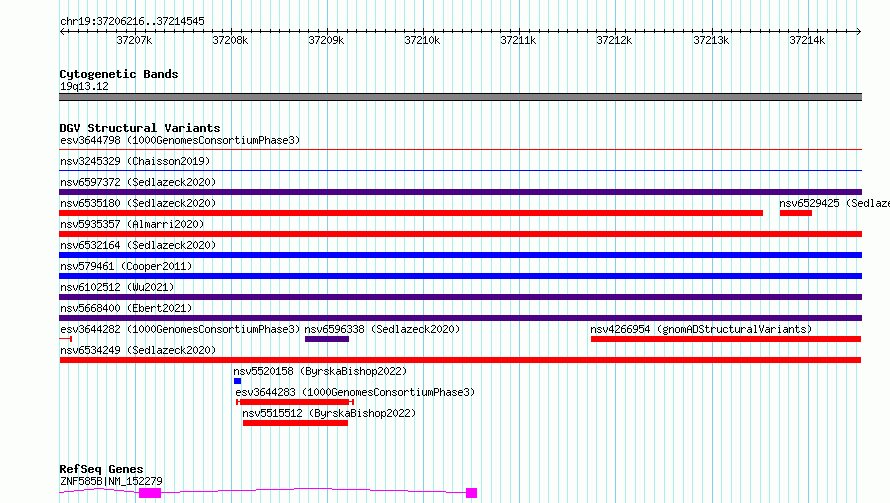The image size is (890, 503).
Task: Click the 37211k ruler mark
Action: tap(518, 40)
